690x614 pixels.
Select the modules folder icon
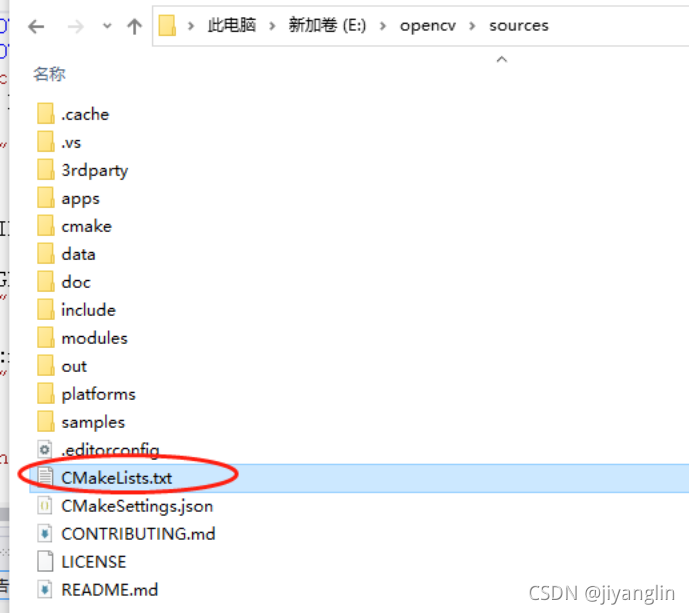[46, 338]
